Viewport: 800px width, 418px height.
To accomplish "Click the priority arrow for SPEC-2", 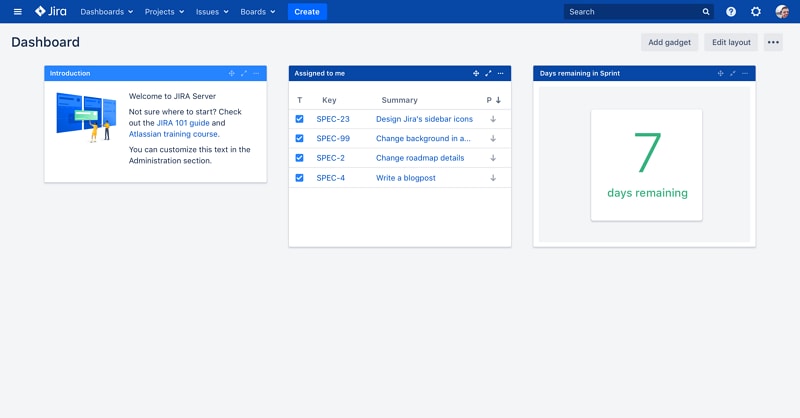I will pyautogui.click(x=493, y=158).
